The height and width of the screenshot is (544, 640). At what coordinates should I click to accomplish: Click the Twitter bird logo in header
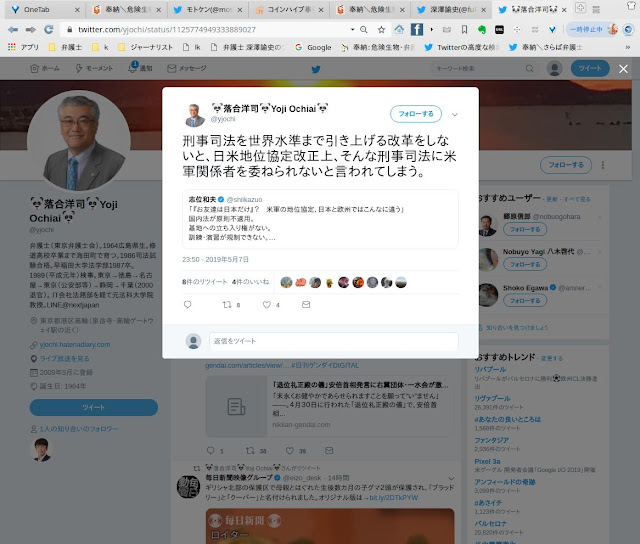[x=316, y=69]
